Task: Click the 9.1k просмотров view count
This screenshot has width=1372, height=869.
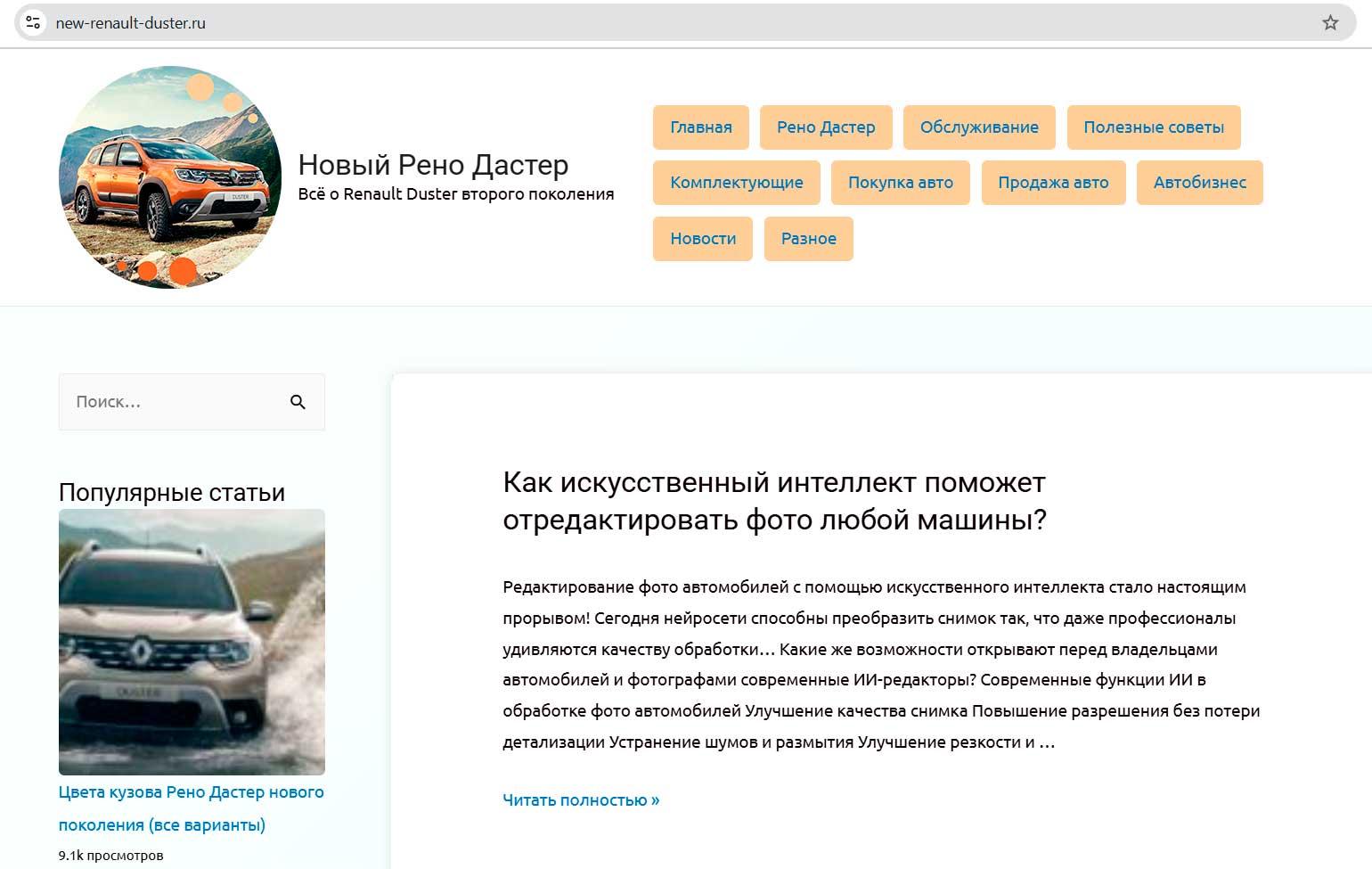Action: 111,856
